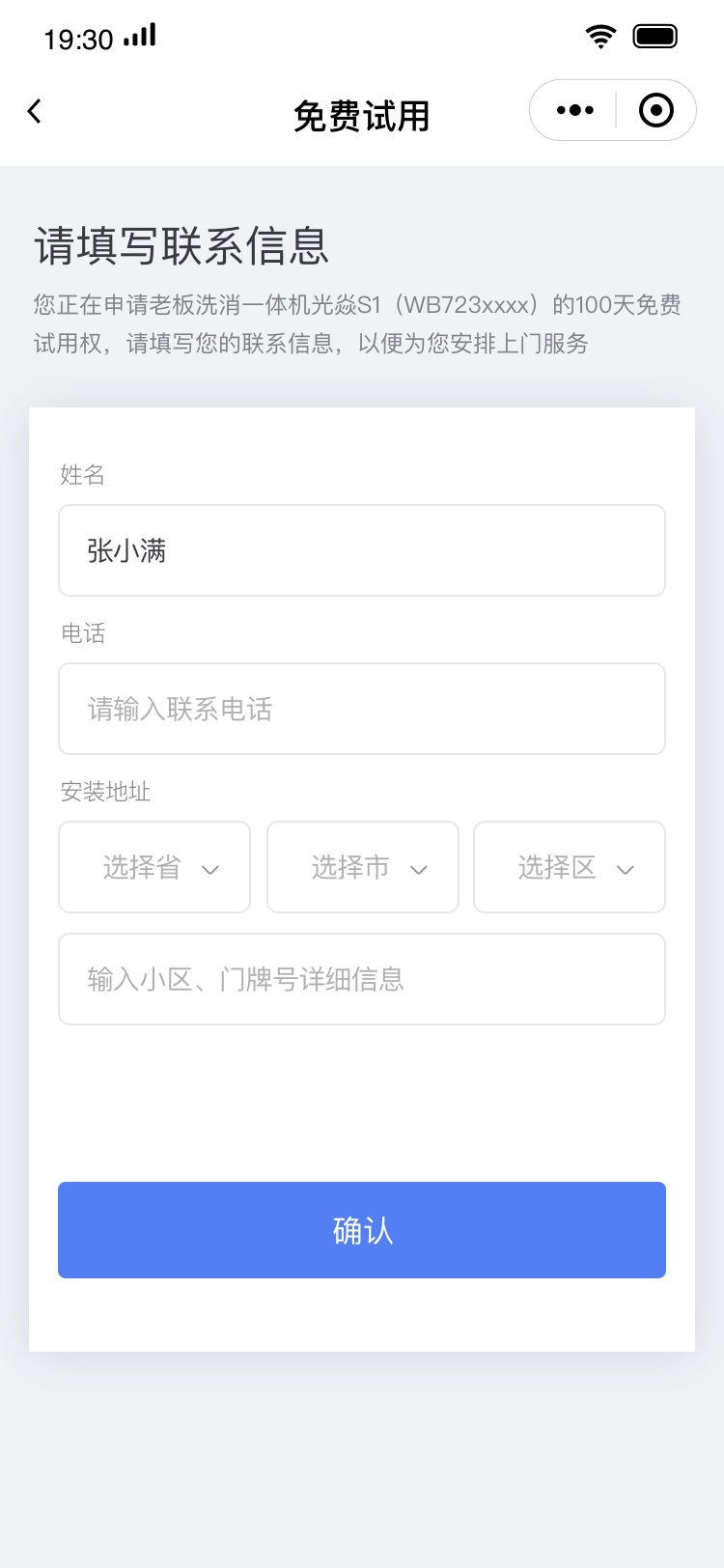724x1568 pixels.
Task: Tap the back arrow icon
Action: [x=35, y=112]
